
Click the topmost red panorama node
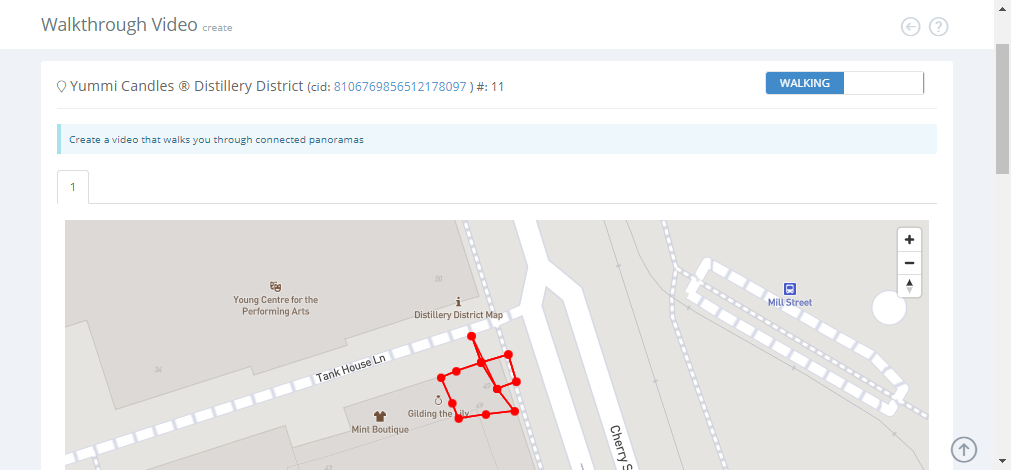pyautogui.click(x=471, y=336)
